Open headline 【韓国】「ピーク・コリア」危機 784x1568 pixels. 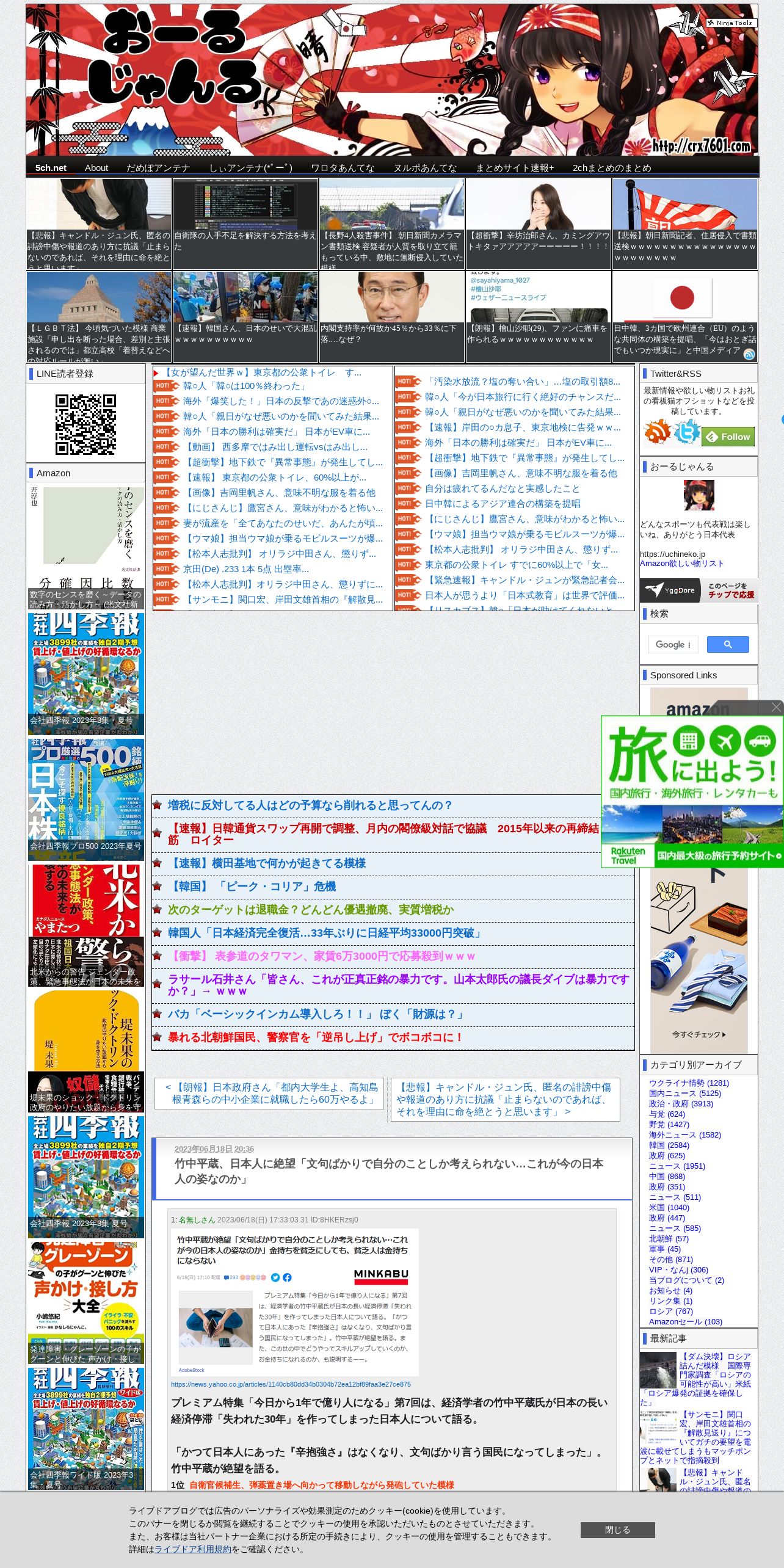click(252, 886)
